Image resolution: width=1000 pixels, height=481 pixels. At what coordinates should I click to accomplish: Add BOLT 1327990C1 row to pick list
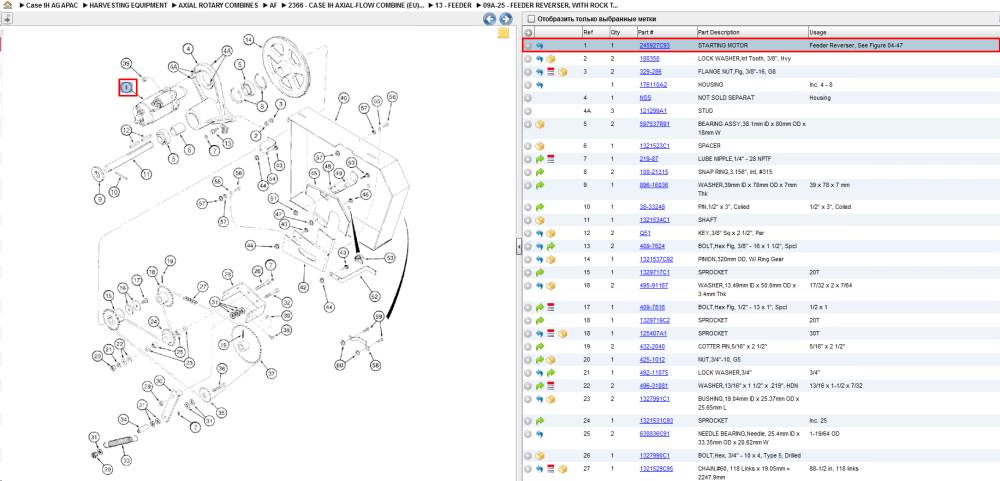click(x=528, y=456)
